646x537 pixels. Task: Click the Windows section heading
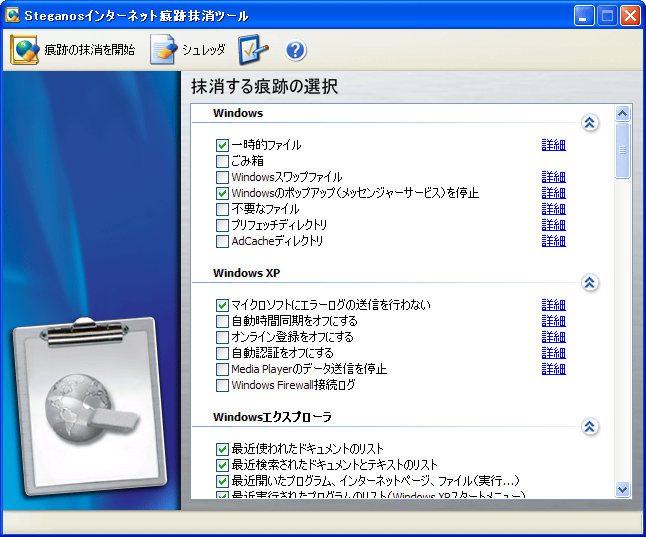[x=238, y=113]
